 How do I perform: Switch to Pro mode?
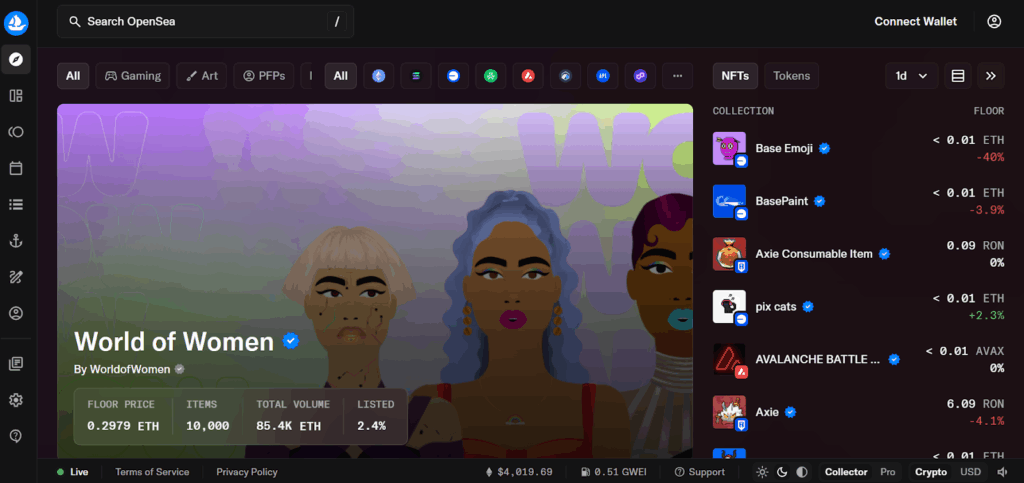887,472
